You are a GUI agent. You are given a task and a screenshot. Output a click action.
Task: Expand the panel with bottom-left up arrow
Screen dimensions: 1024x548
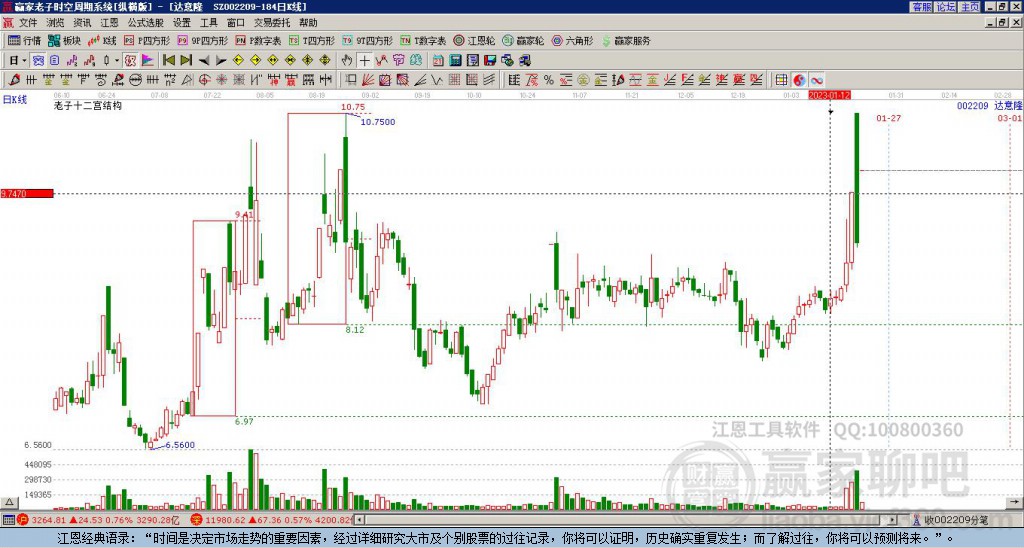click(x=9, y=502)
